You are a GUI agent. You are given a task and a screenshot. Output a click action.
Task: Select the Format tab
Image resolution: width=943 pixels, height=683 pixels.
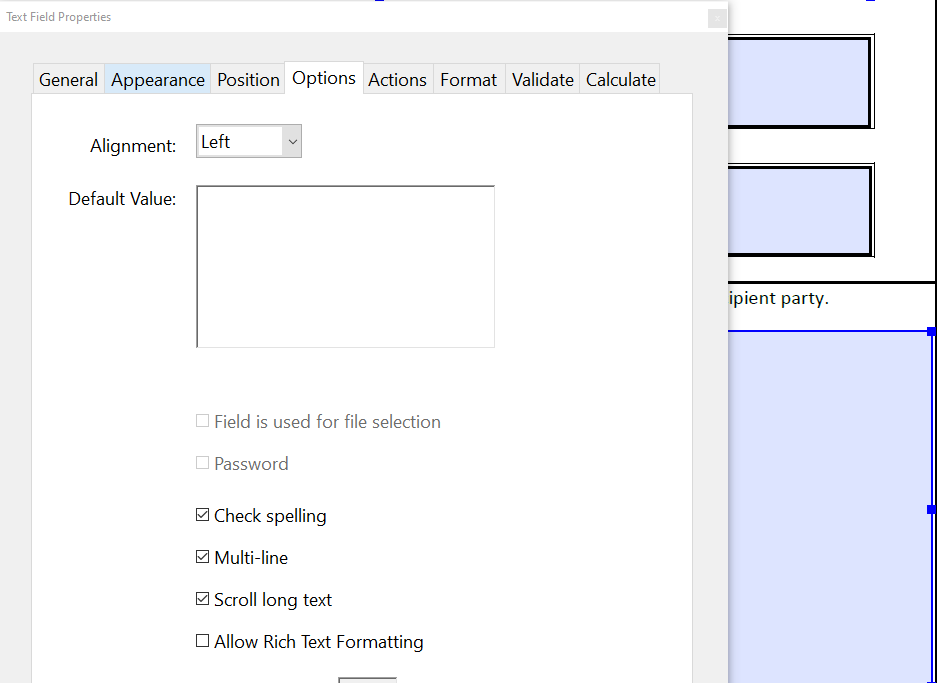click(468, 79)
